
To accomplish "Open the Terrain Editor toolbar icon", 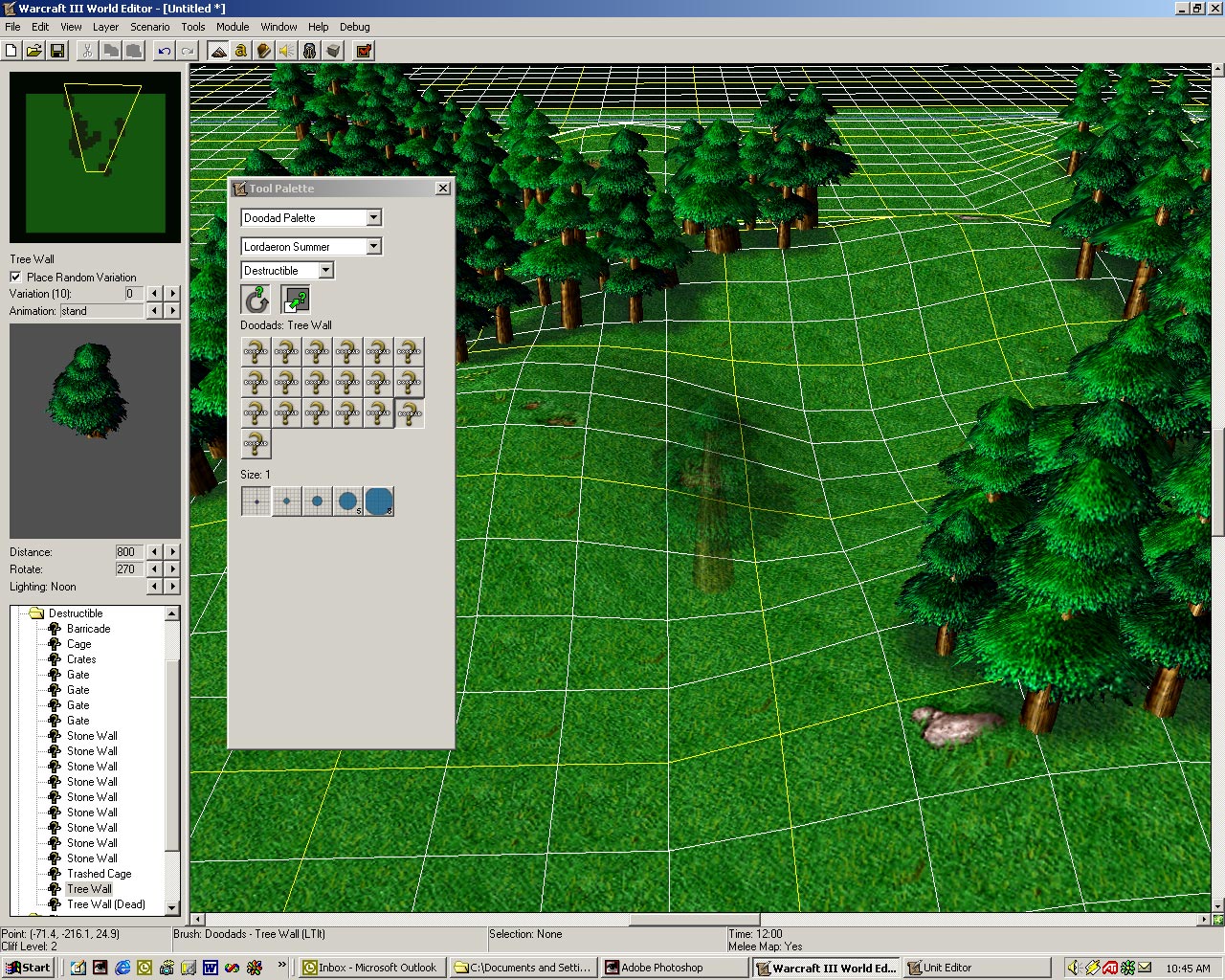I will (x=218, y=51).
